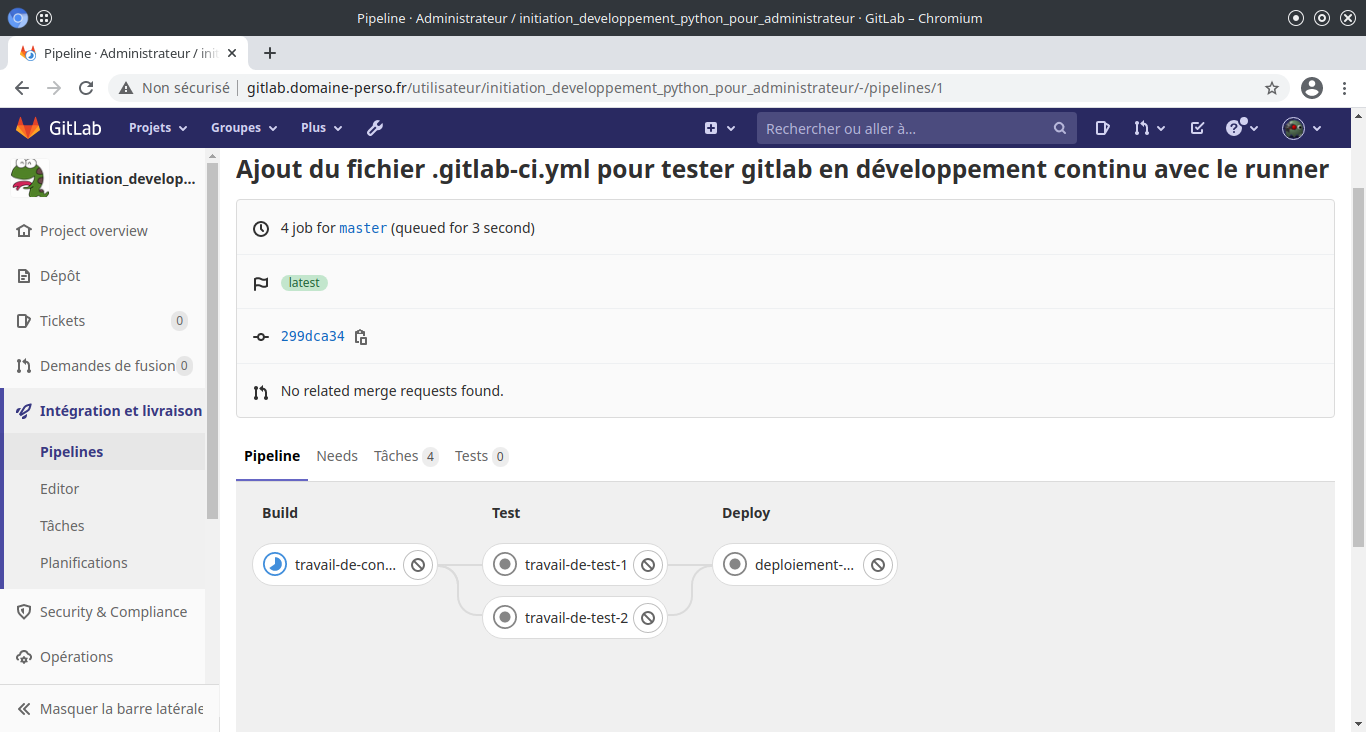The height and width of the screenshot is (732, 1366).
Task: Switch to the Tâches tab
Action: (x=405, y=456)
